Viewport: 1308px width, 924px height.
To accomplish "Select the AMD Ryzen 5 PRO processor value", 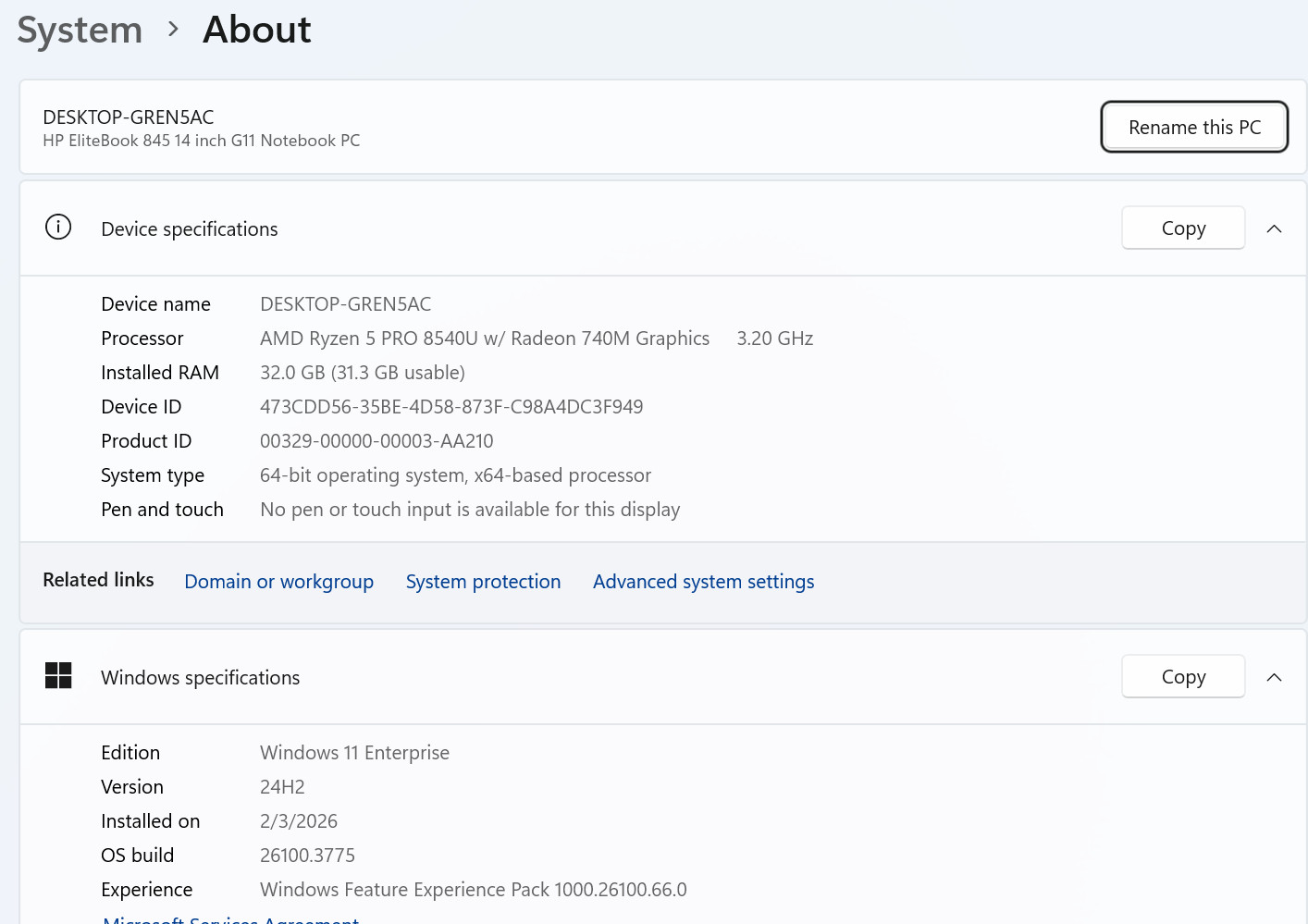I will [485, 339].
